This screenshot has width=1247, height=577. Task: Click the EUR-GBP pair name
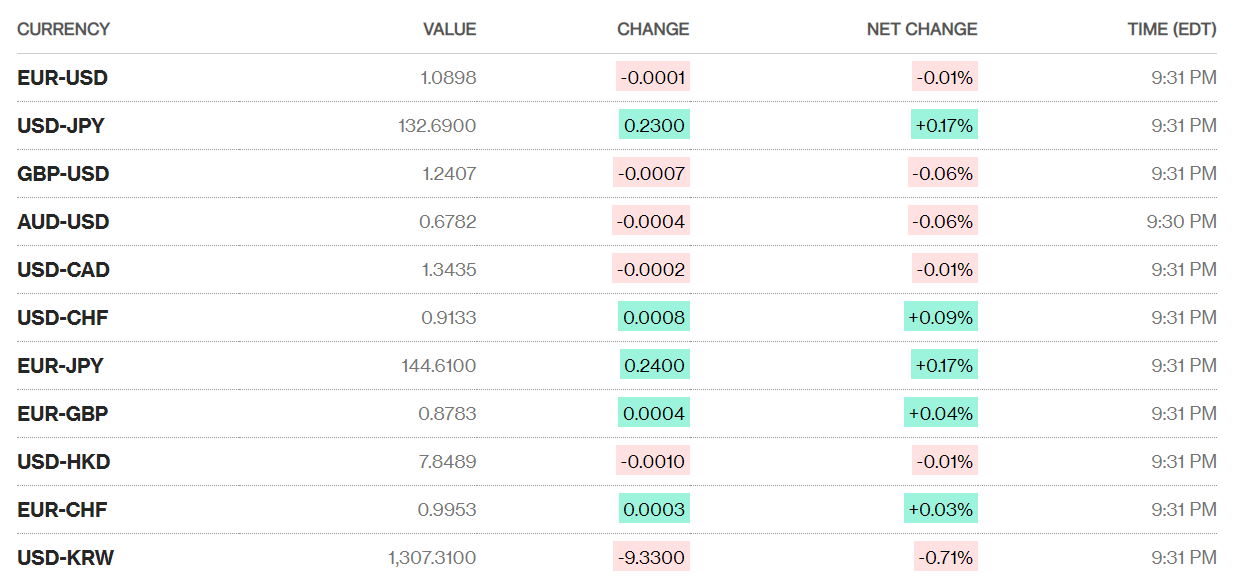click(62, 414)
